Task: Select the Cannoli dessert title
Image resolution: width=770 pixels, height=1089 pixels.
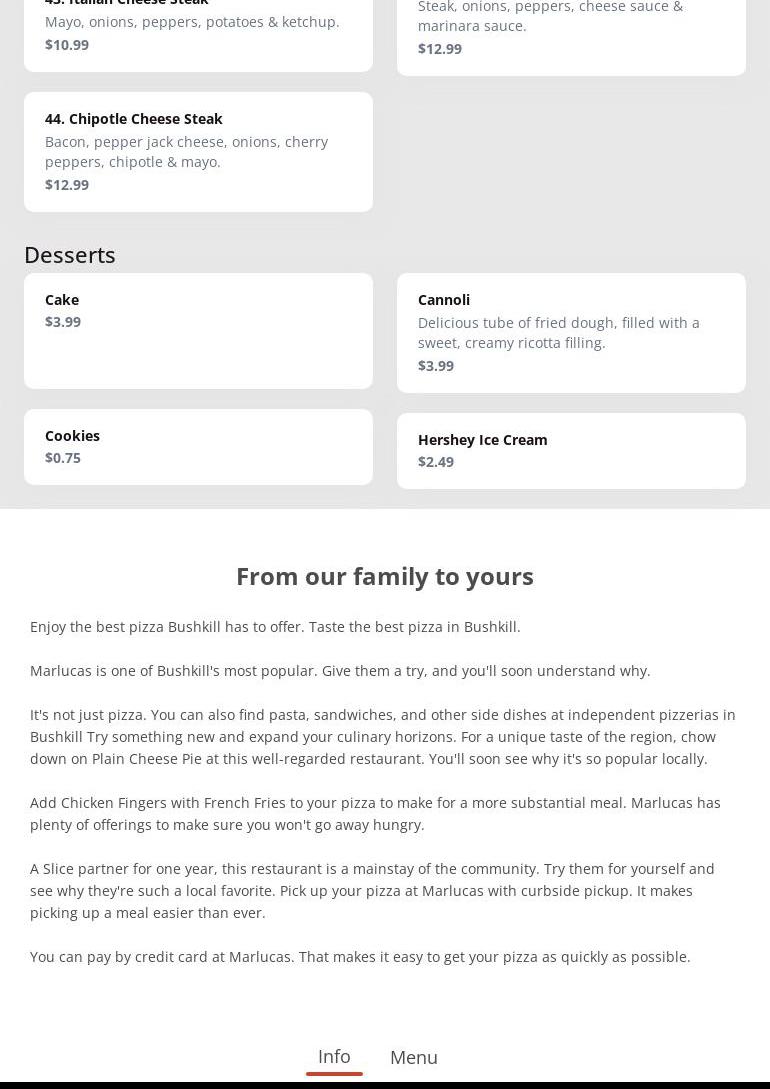Action: [444, 300]
